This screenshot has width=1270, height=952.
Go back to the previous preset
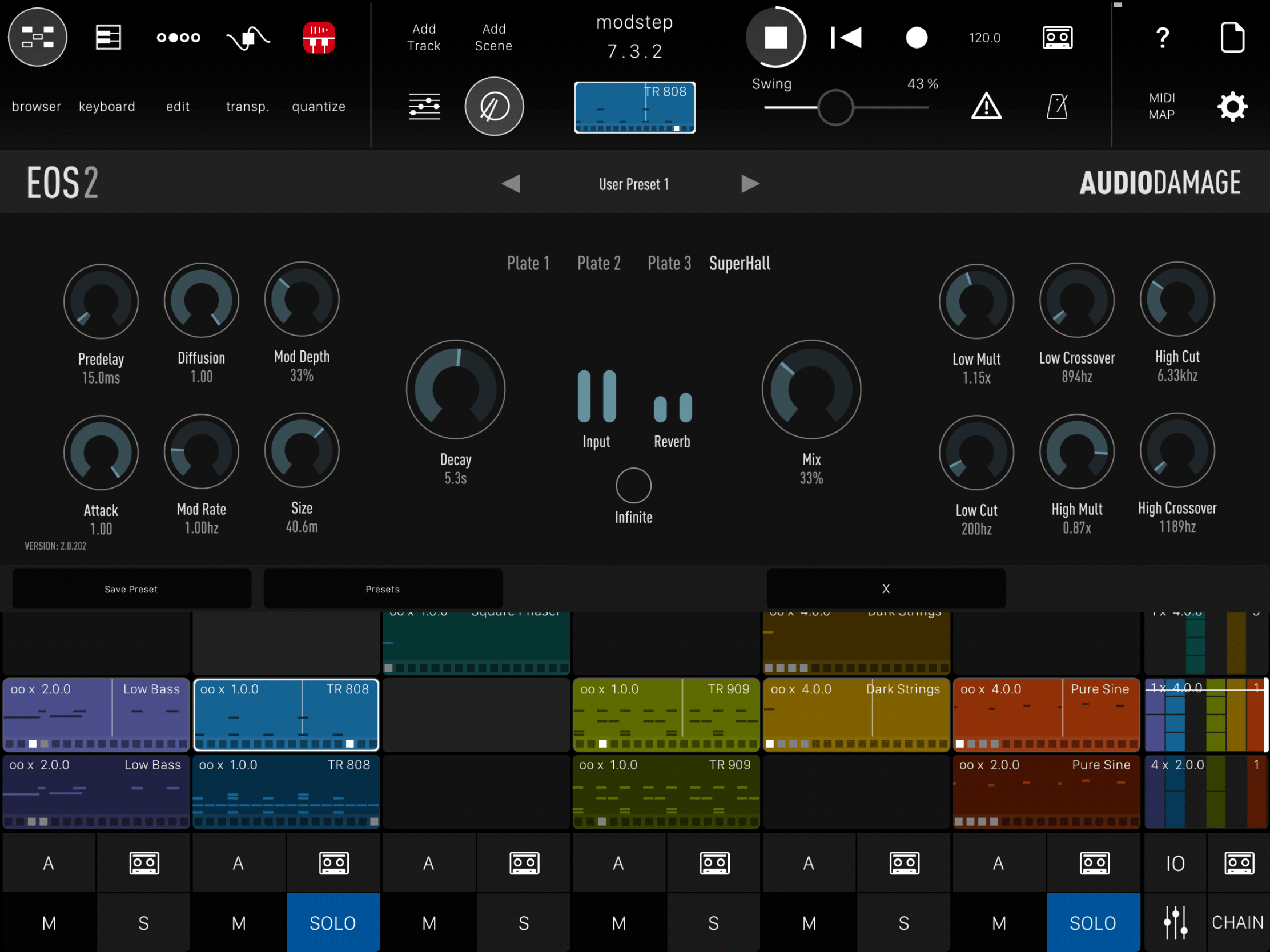pos(512,184)
